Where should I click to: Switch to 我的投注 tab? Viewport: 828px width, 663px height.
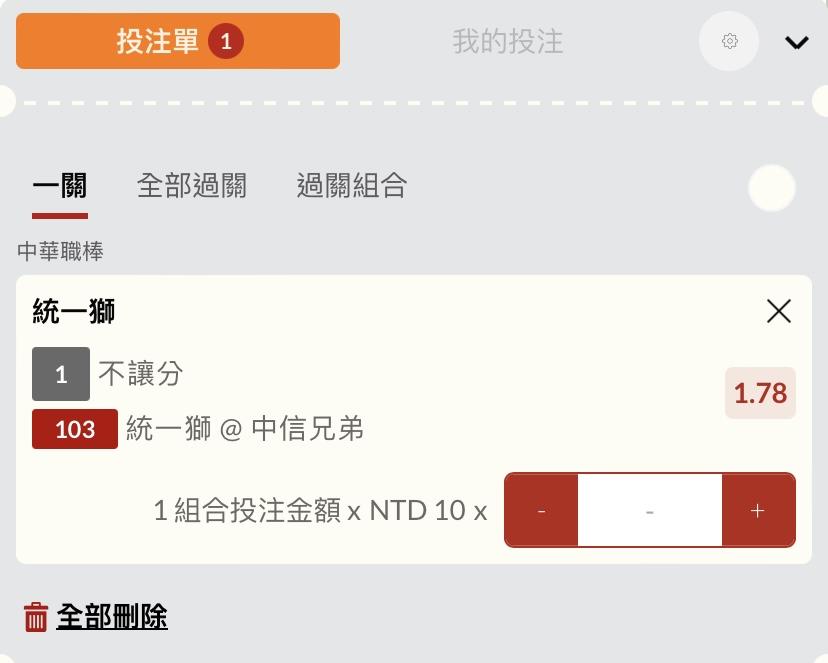point(507,41)
